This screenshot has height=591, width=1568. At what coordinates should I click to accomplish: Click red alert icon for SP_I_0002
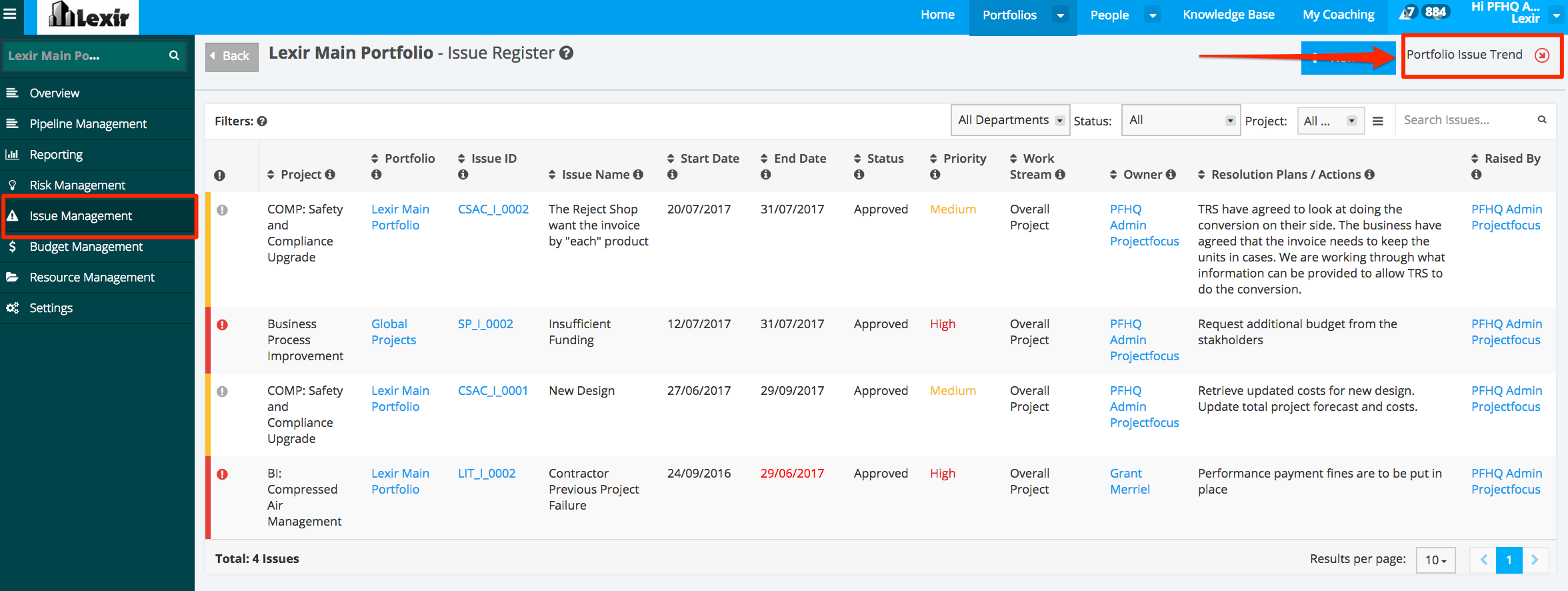pos(223,325)
